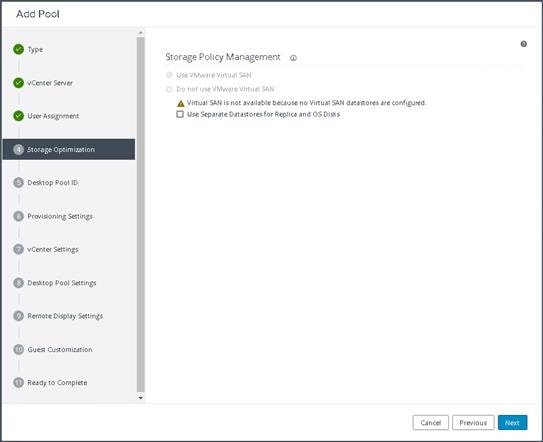Click the step 10 circle beside Guest Customization
Viewport: 543px width, 442px height.
click(x=18, y=349)
